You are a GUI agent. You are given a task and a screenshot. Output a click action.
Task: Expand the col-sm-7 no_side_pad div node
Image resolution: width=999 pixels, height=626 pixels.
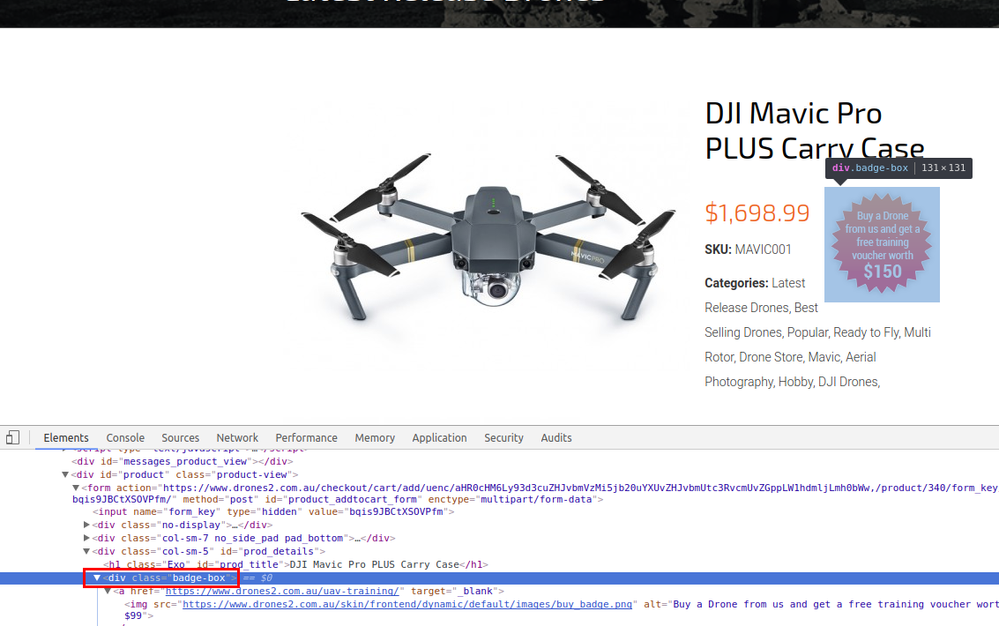pos(87,538)
